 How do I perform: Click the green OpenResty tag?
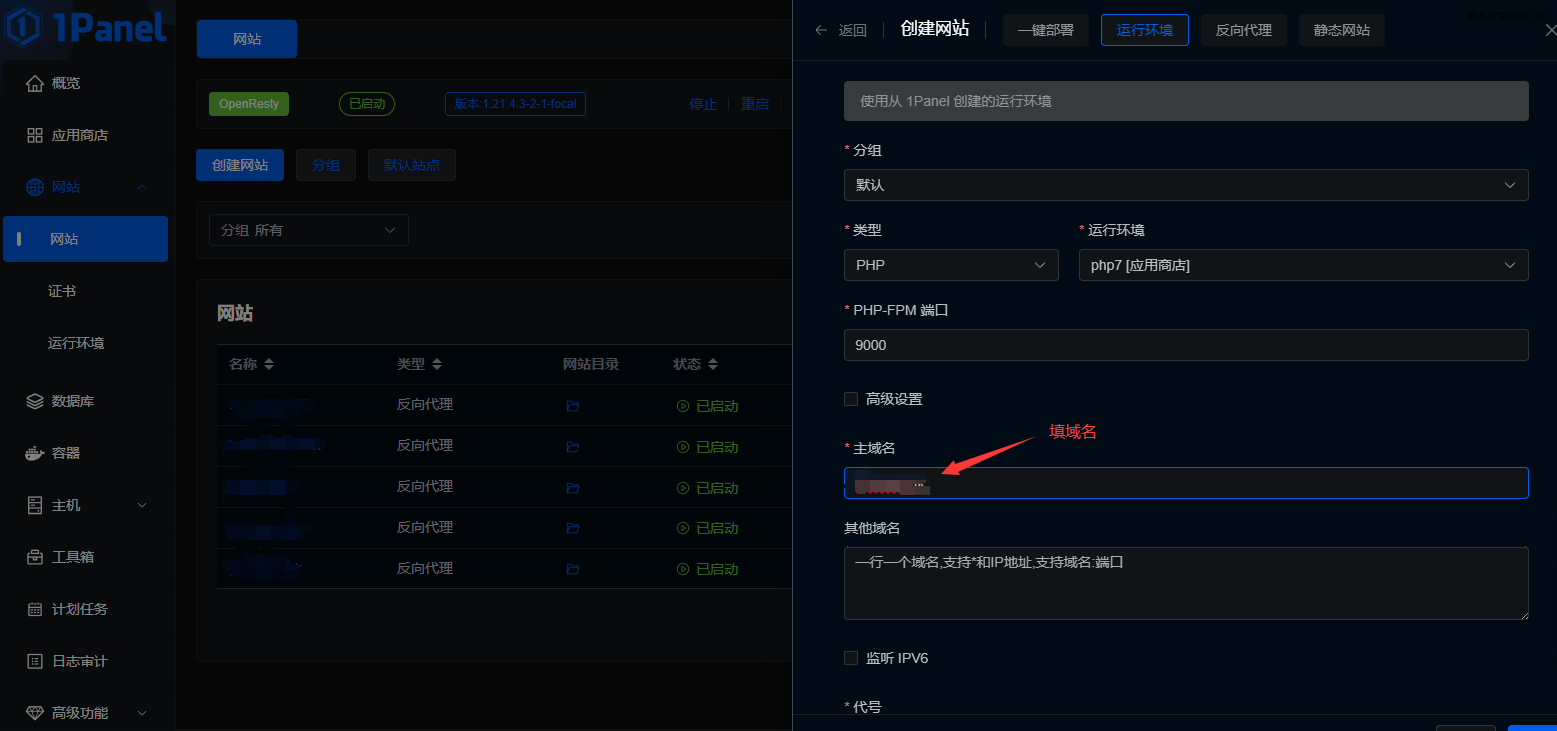tap(249, 104)
